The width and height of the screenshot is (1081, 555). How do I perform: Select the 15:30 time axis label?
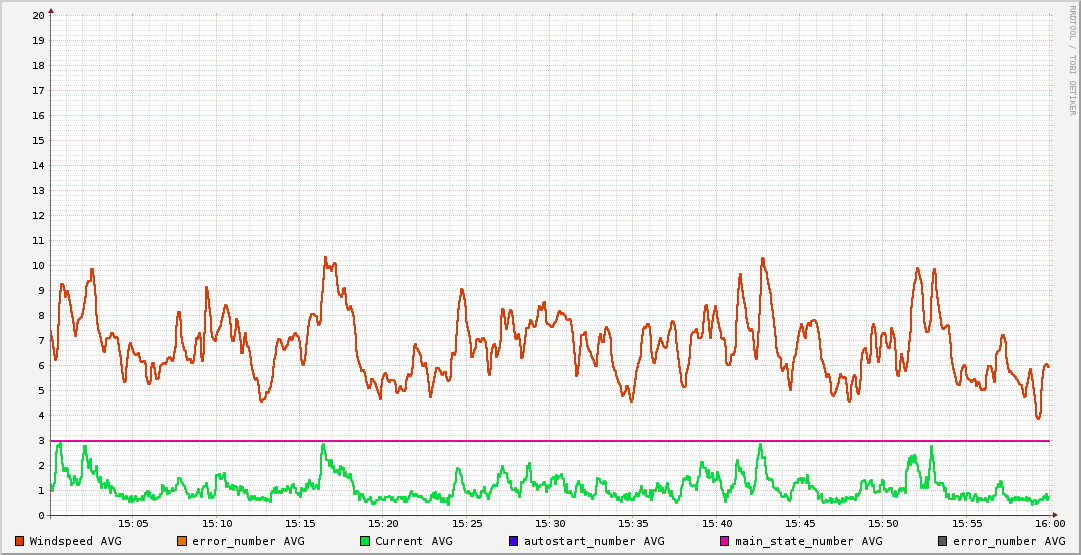tap(550, 523)
